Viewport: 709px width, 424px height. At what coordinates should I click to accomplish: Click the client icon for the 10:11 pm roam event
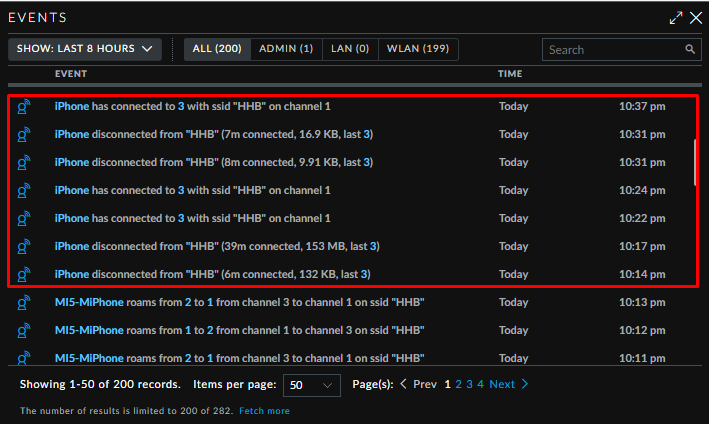coord(24,358)
